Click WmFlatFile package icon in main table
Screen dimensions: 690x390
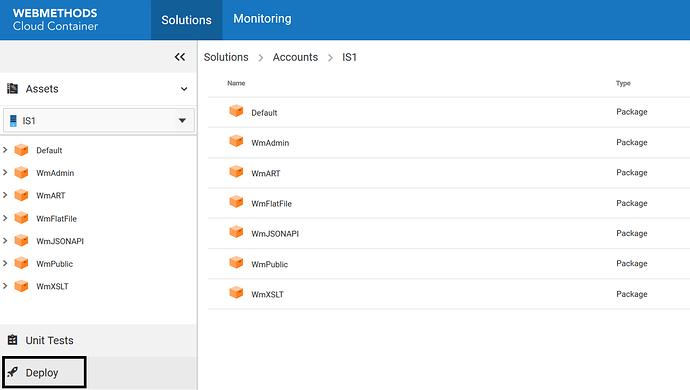pyautogui.click(x=236, y=202)
